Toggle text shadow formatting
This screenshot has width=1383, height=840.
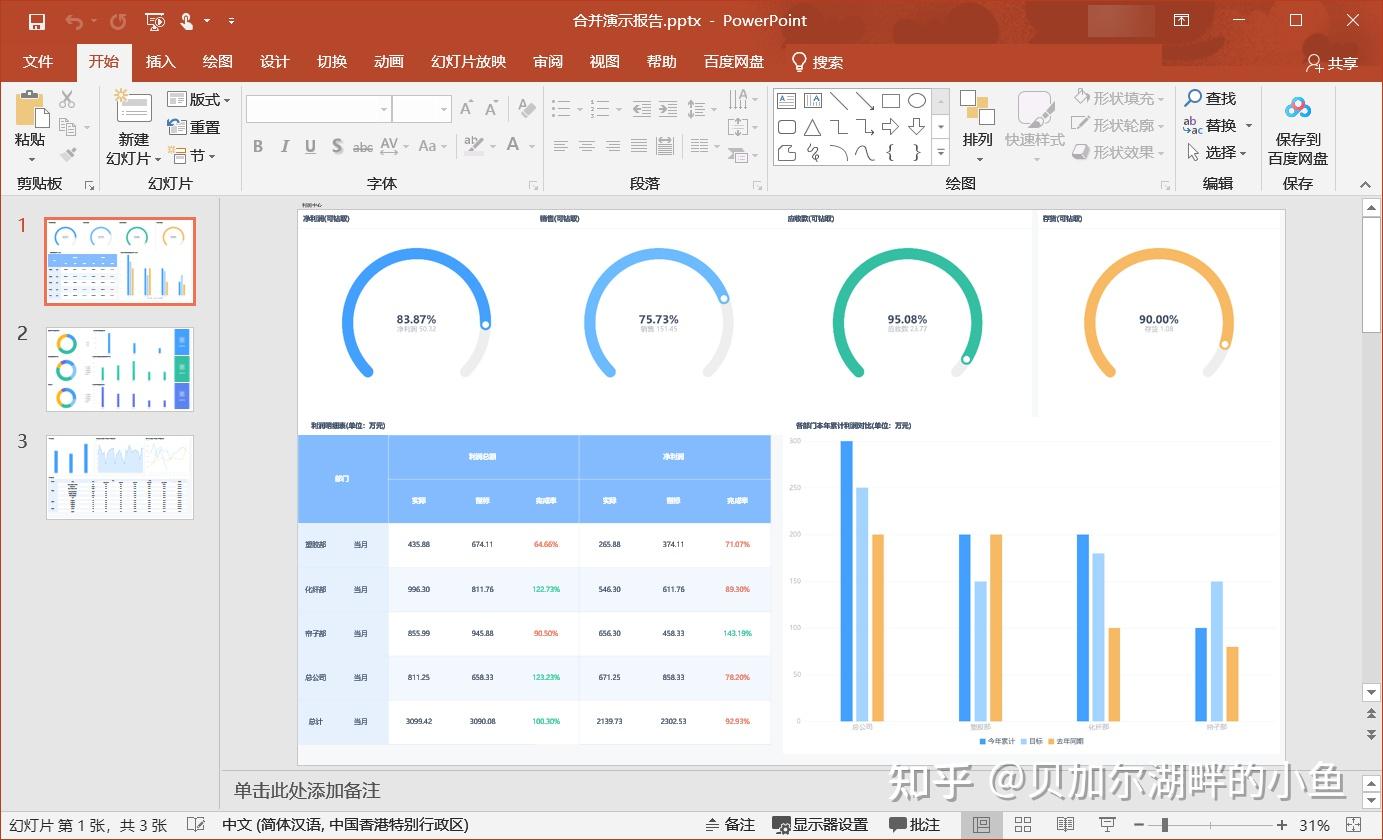point(337,146)
